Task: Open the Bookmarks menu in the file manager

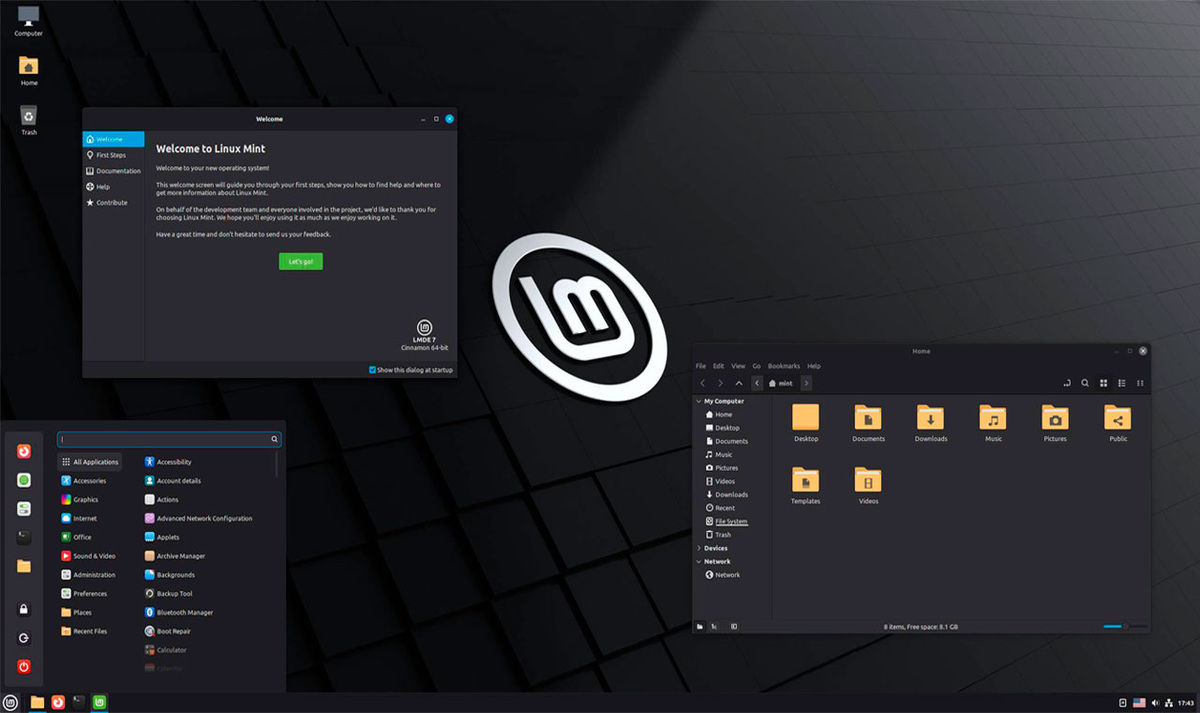Action: (x=784, y=366)
